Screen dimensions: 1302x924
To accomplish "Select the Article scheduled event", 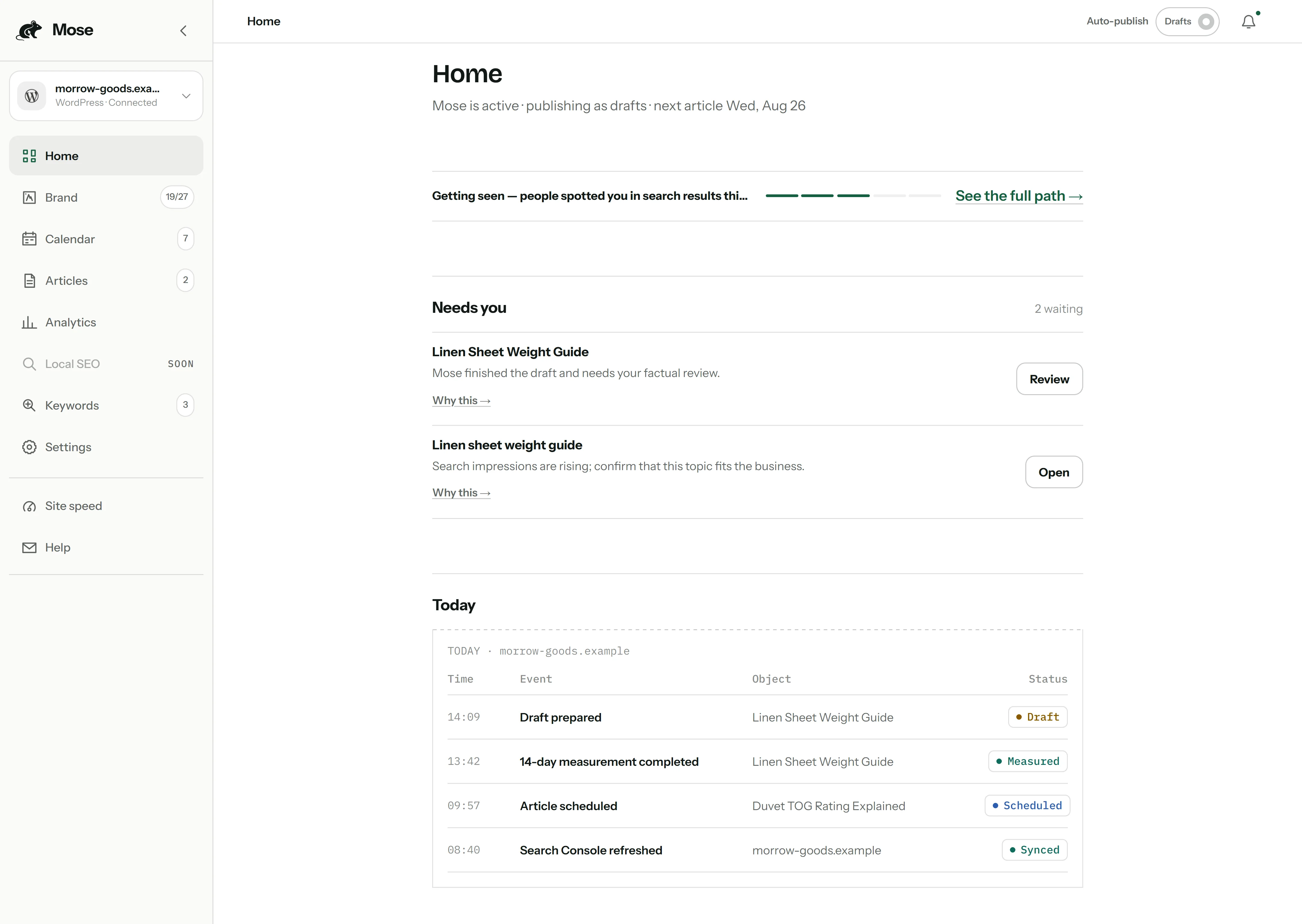I will pyautogui.click(x=568, y=806).
